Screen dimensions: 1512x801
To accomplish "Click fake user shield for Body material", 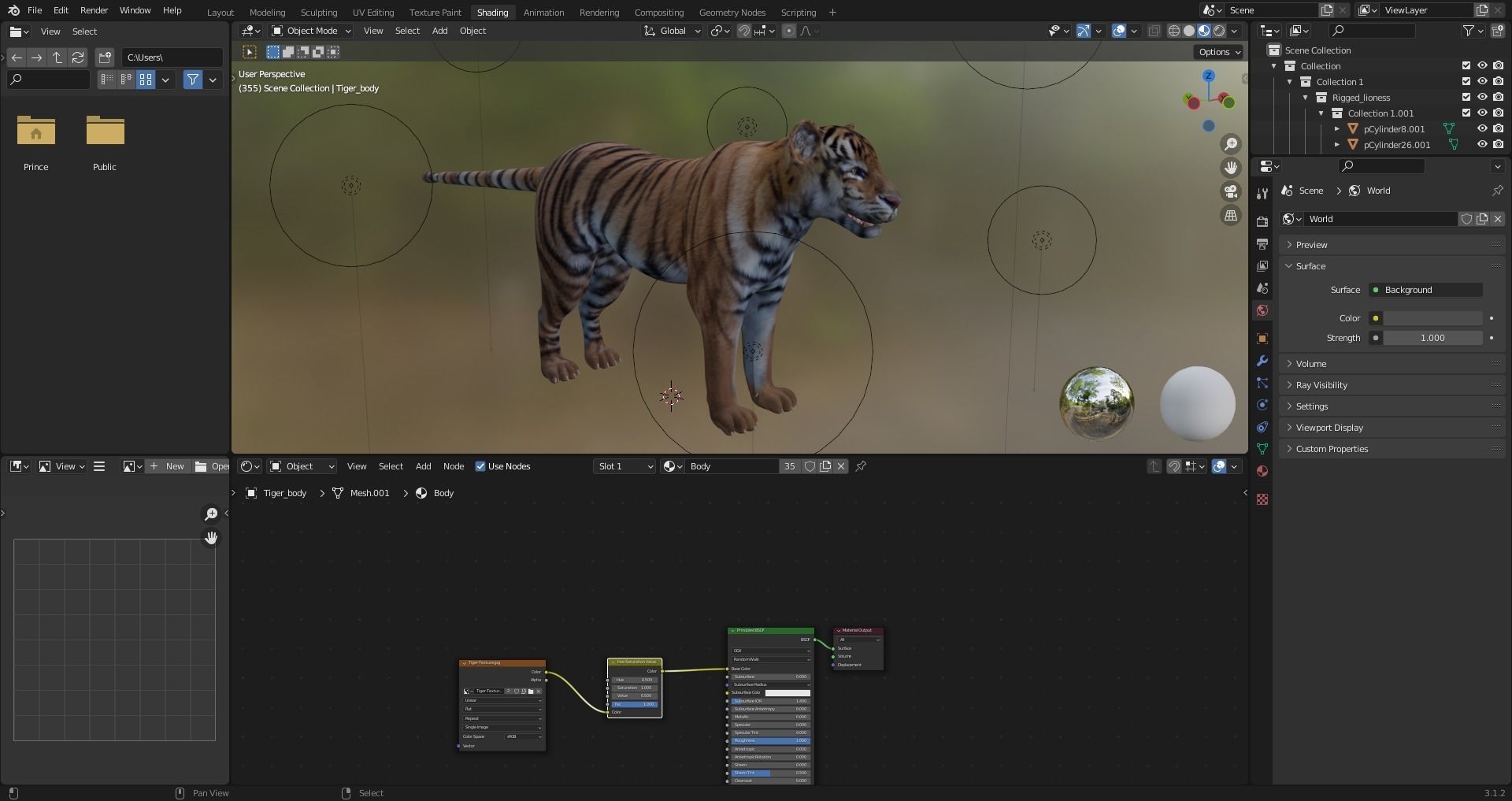I will tap(810, 466).
